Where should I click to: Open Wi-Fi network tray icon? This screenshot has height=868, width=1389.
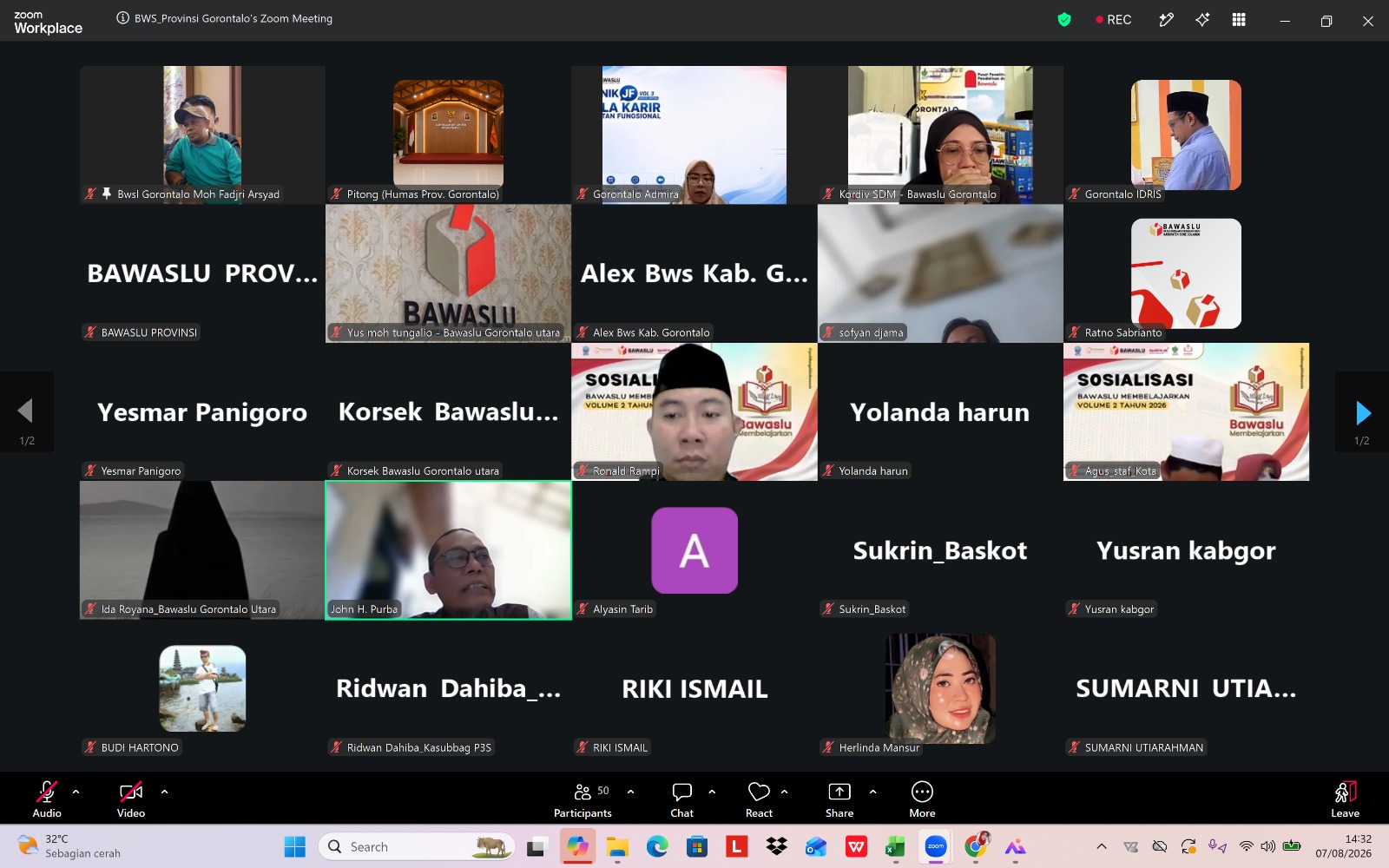[1247, 846]
